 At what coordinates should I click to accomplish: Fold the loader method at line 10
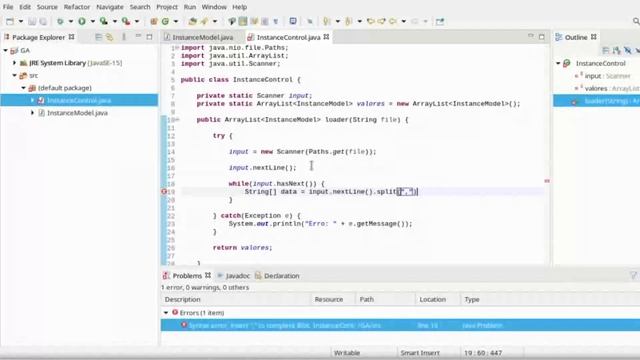[x=178, y=120]
